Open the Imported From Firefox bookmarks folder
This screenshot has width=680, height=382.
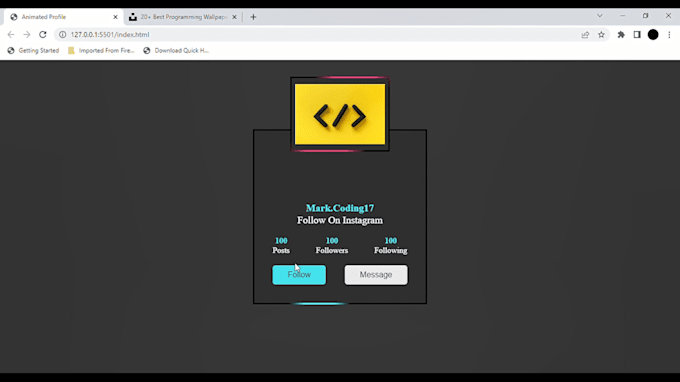[x=101, y=51]
